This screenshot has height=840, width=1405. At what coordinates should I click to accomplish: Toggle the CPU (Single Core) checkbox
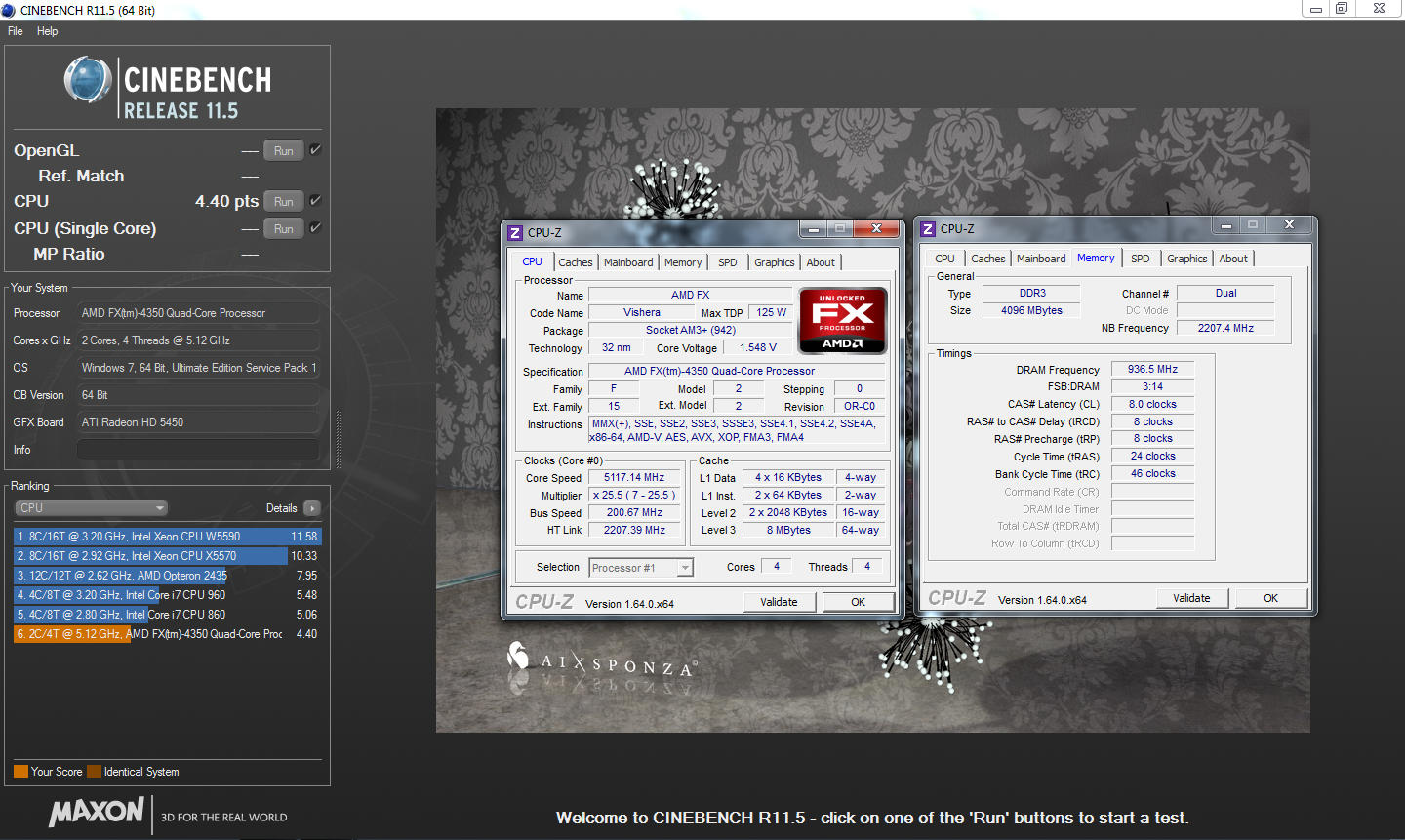pyautogui.click(x=315, y=228)
